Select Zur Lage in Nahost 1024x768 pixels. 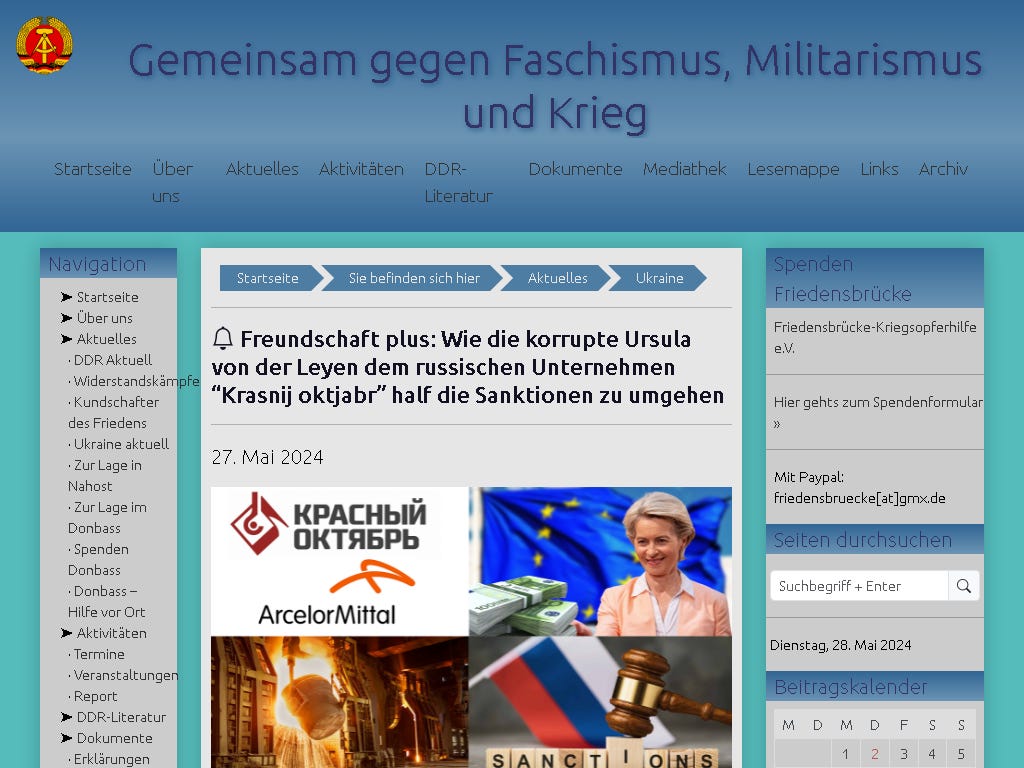point(104,475)
